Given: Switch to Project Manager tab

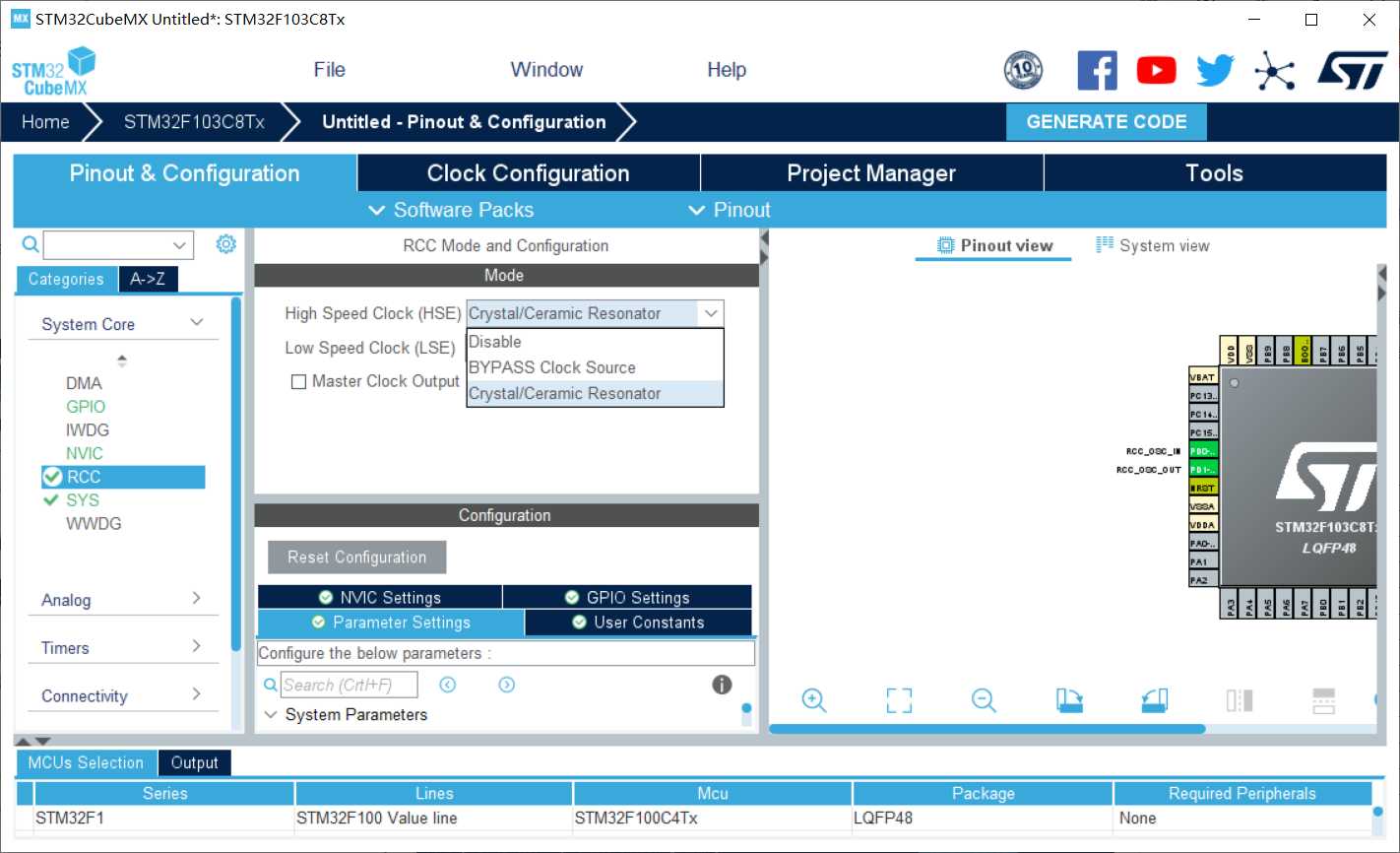Looking at the screenshot, I should click(871, 173).
